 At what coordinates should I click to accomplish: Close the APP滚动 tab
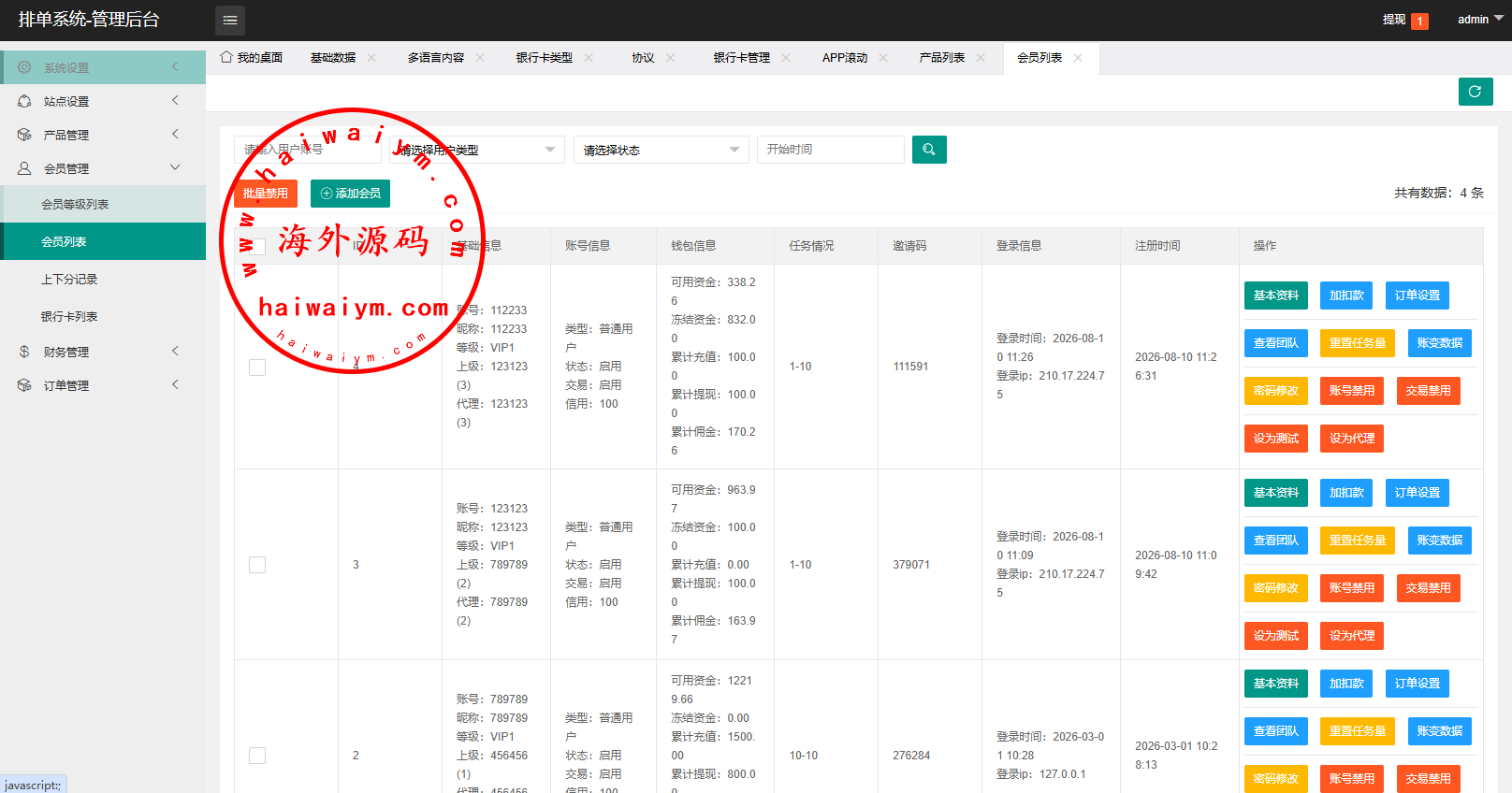pyautogui.click(x=883, y=58)
